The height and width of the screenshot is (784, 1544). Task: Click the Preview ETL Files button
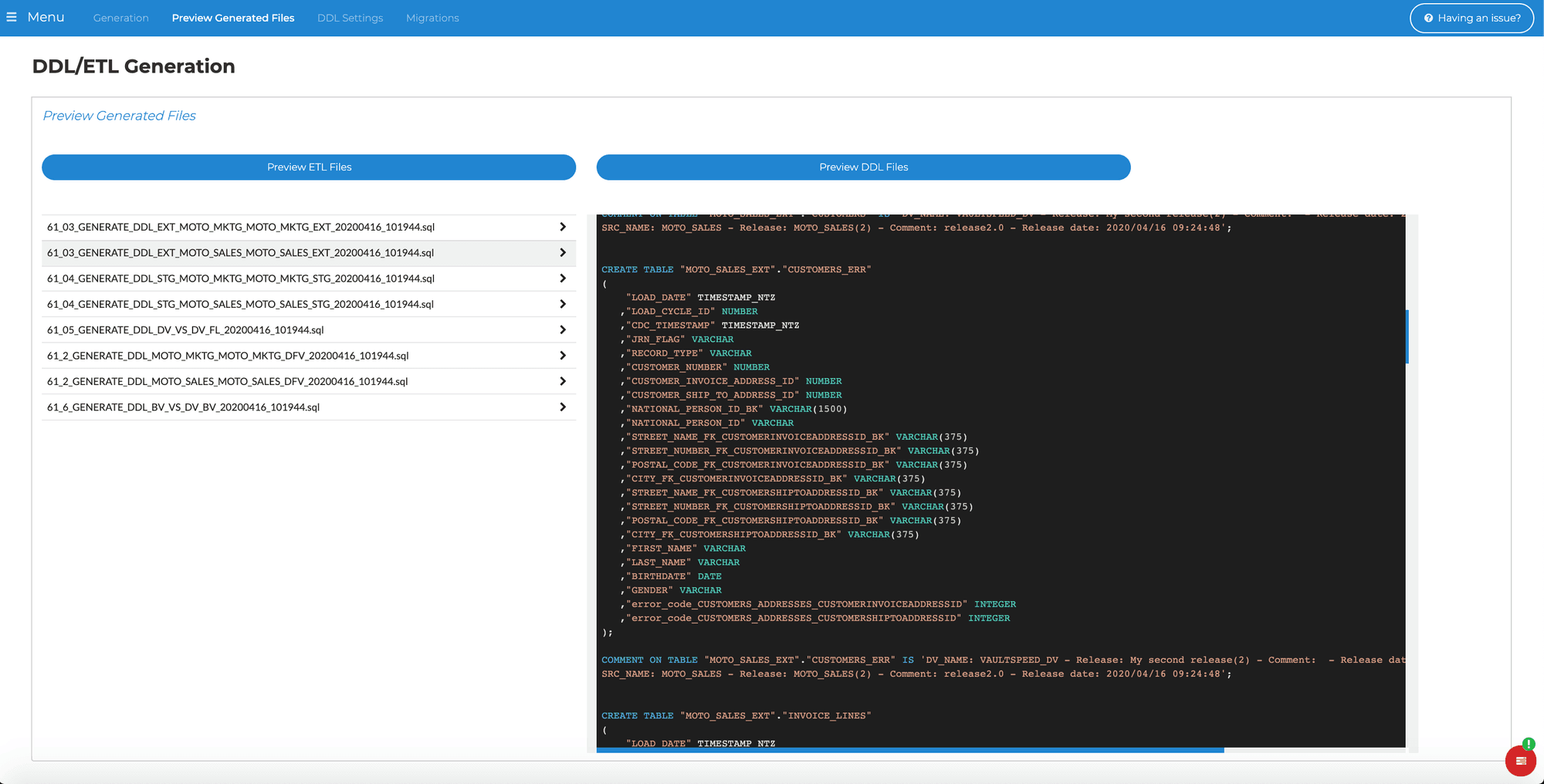tap(309, 167)
